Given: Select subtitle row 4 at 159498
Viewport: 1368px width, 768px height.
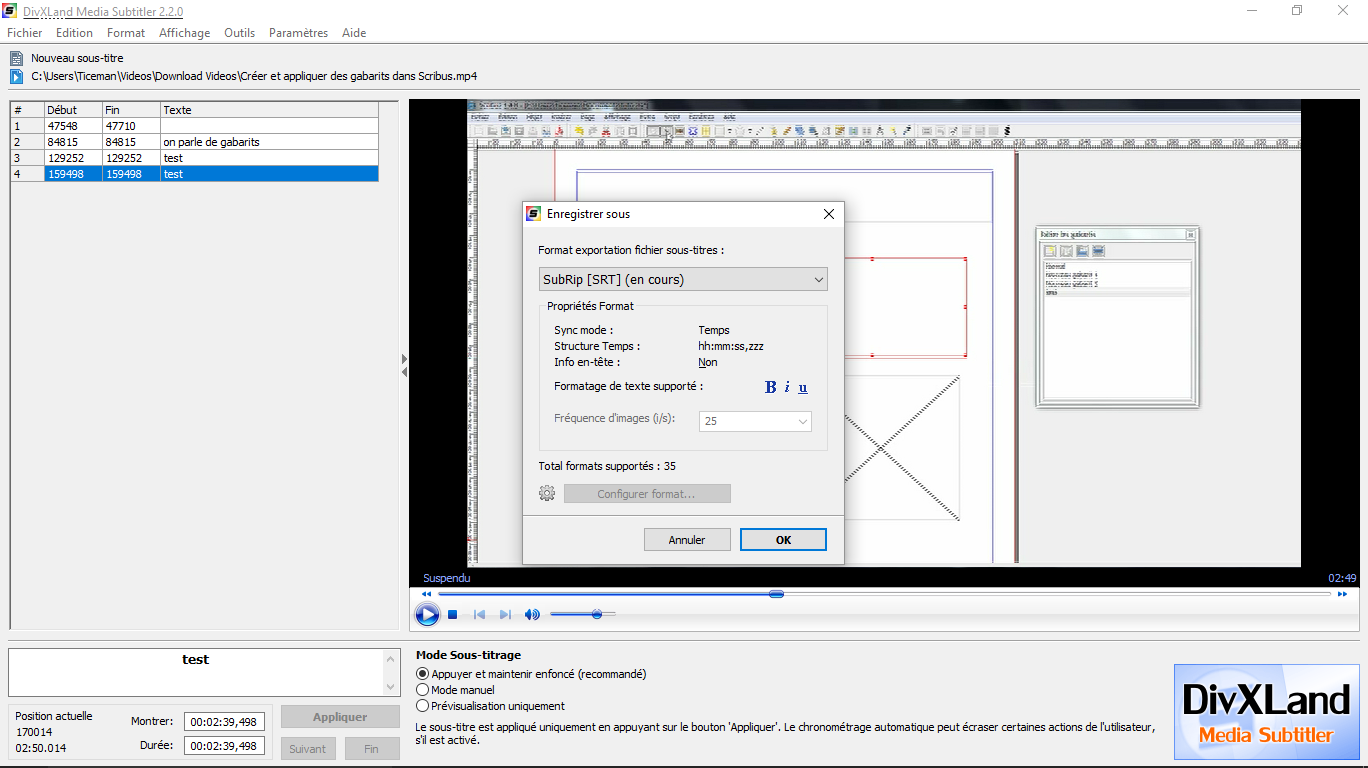Looking at the screenshot, I should click(195, 174).
